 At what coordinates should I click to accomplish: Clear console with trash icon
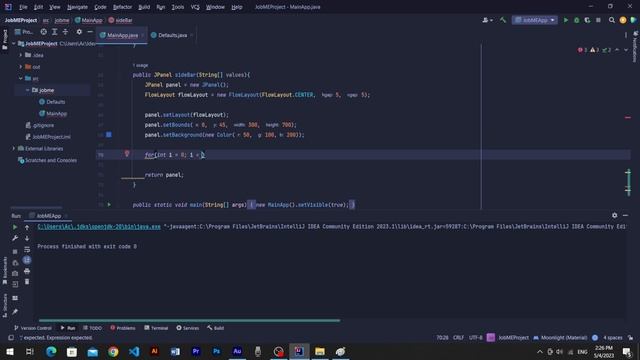pyautogui.click(x=27, y=282)
